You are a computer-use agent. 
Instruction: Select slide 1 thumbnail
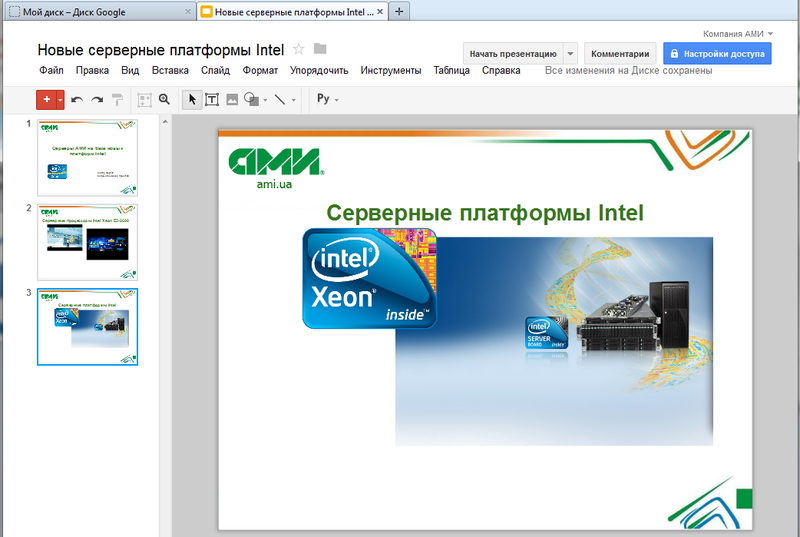pyautogui.click(x=87, y=158)
